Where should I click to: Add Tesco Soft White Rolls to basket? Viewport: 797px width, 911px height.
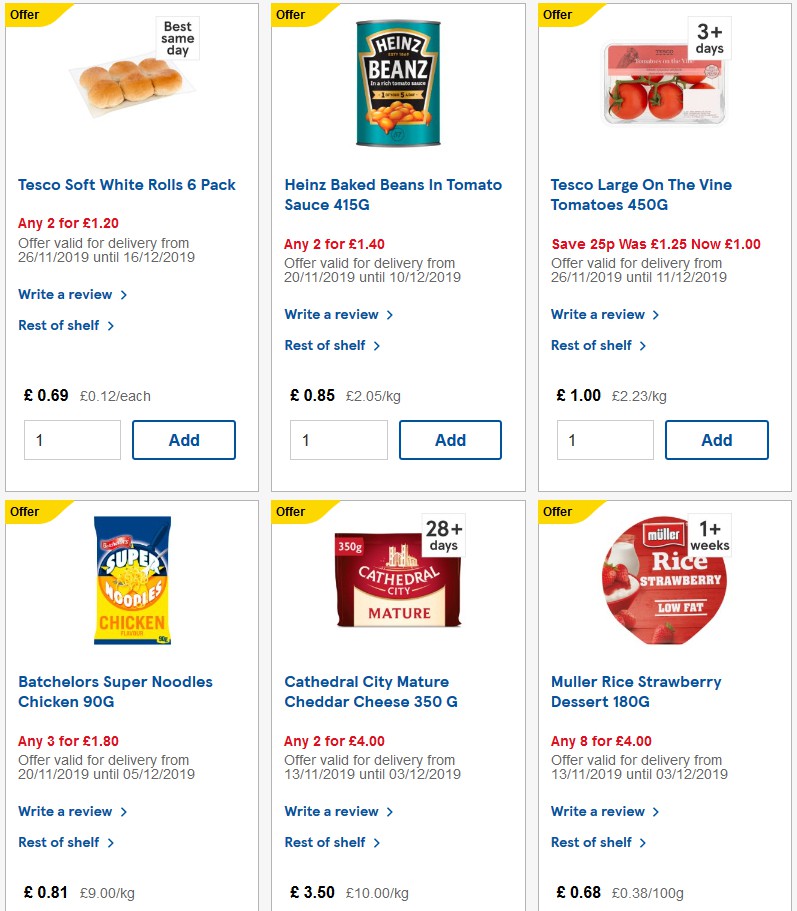coord(184,439)
